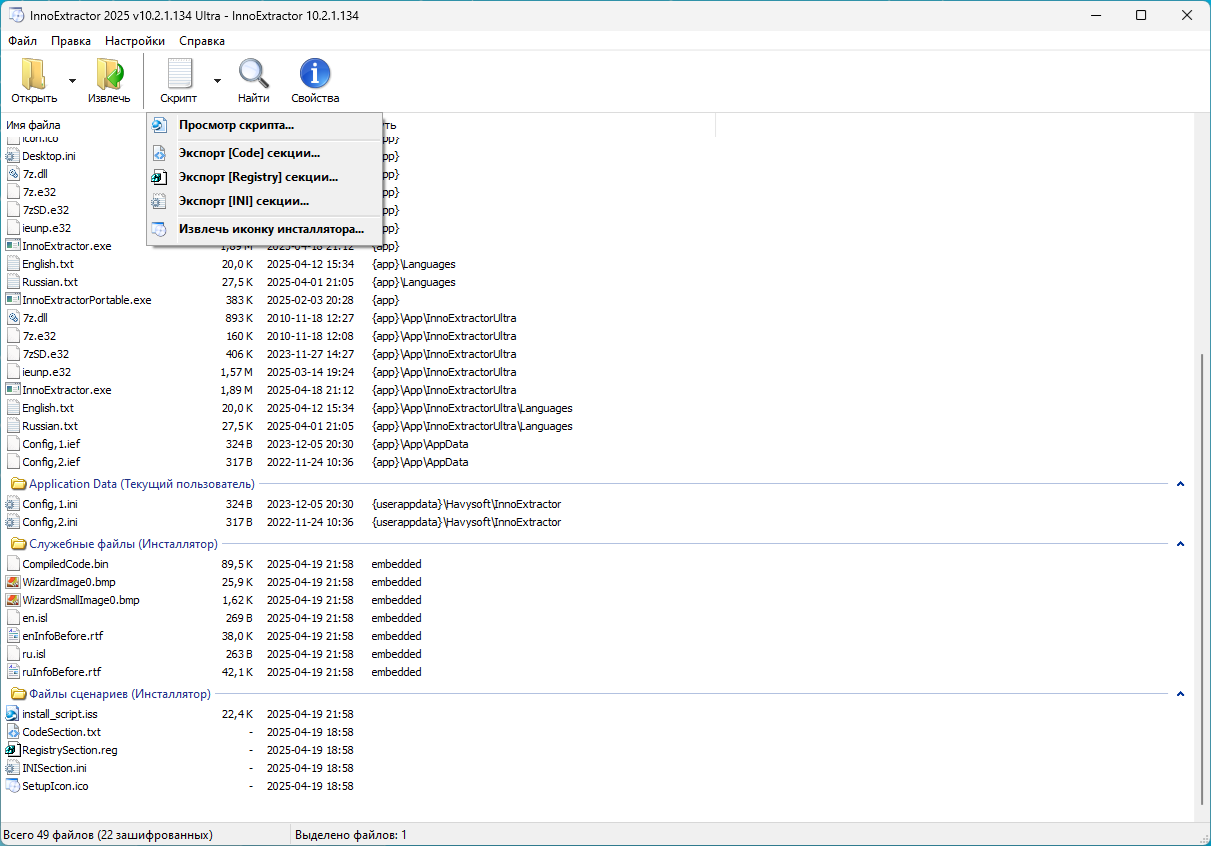Choose Экспорт [Registry] секции menu entry

point(265,177)
